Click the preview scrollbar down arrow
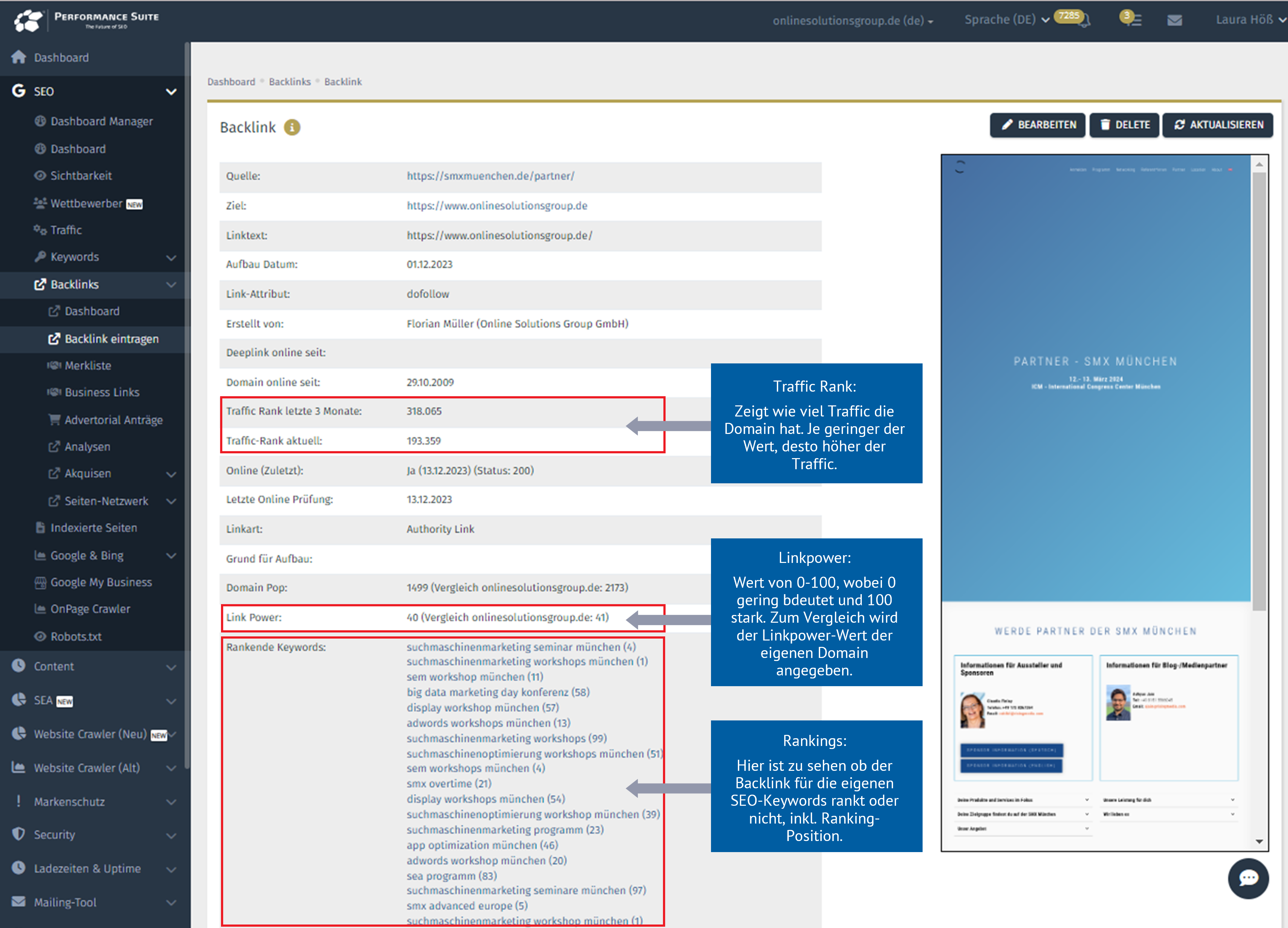Screen dimensions: 1288x928 coord(1259,841)
